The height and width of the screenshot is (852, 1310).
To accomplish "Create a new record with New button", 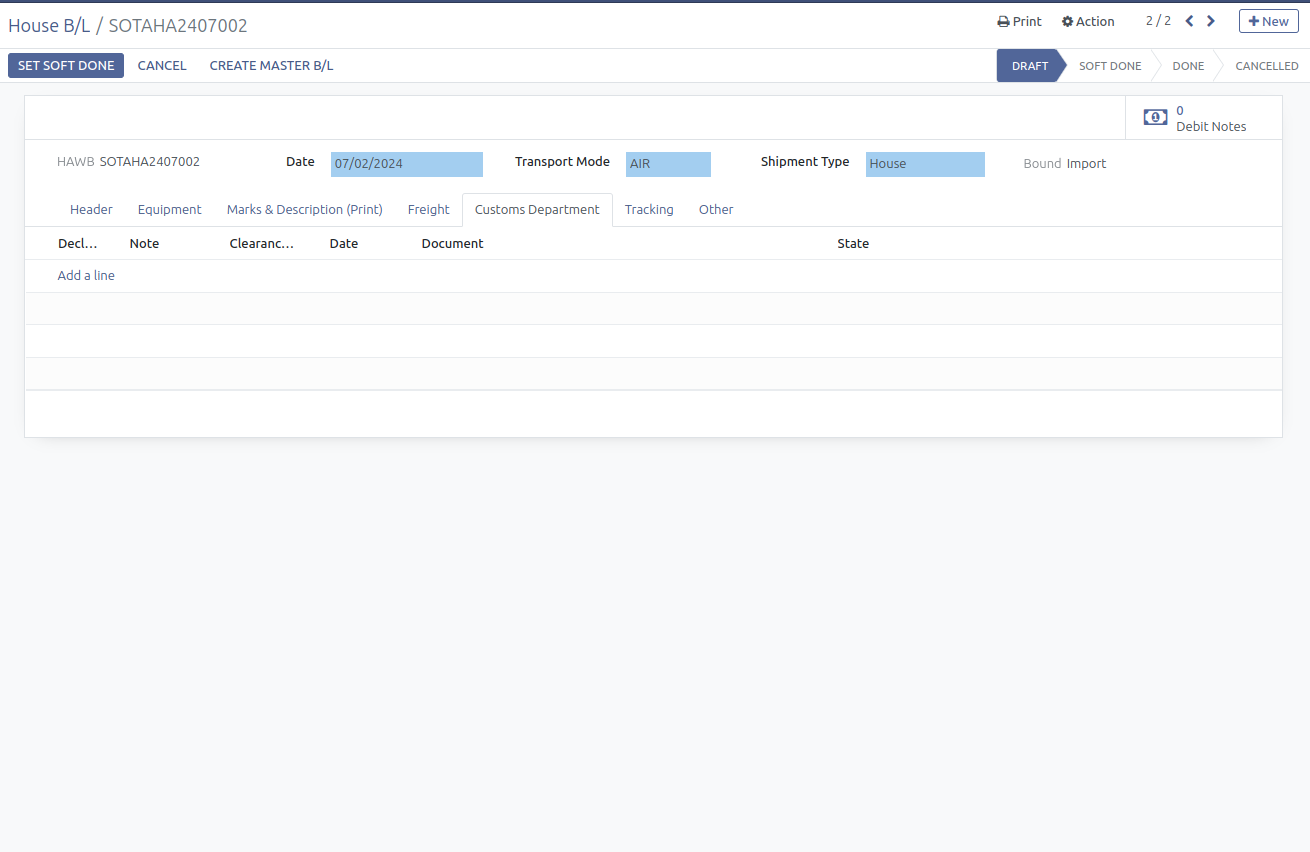I will tap(1268, 21).
